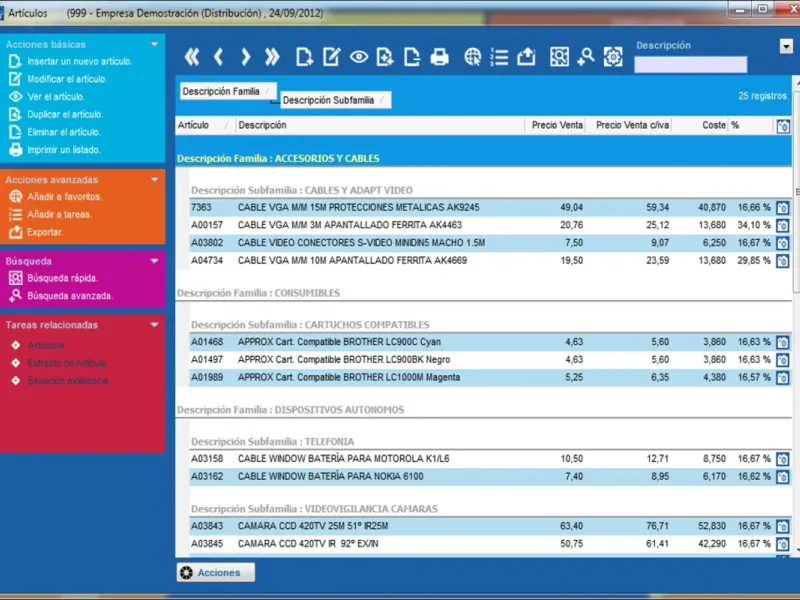Select group Descripción Familia : ACCESORIOS Y CABLES
The image size is (800, 600).
click(484, 159)
